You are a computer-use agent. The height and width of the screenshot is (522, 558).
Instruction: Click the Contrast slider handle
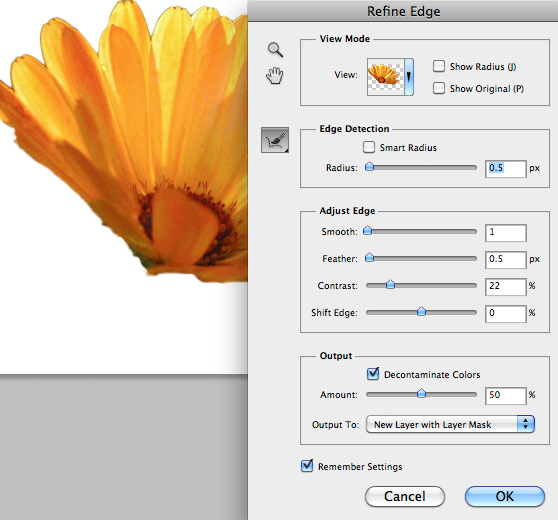(x=390, y=284)
